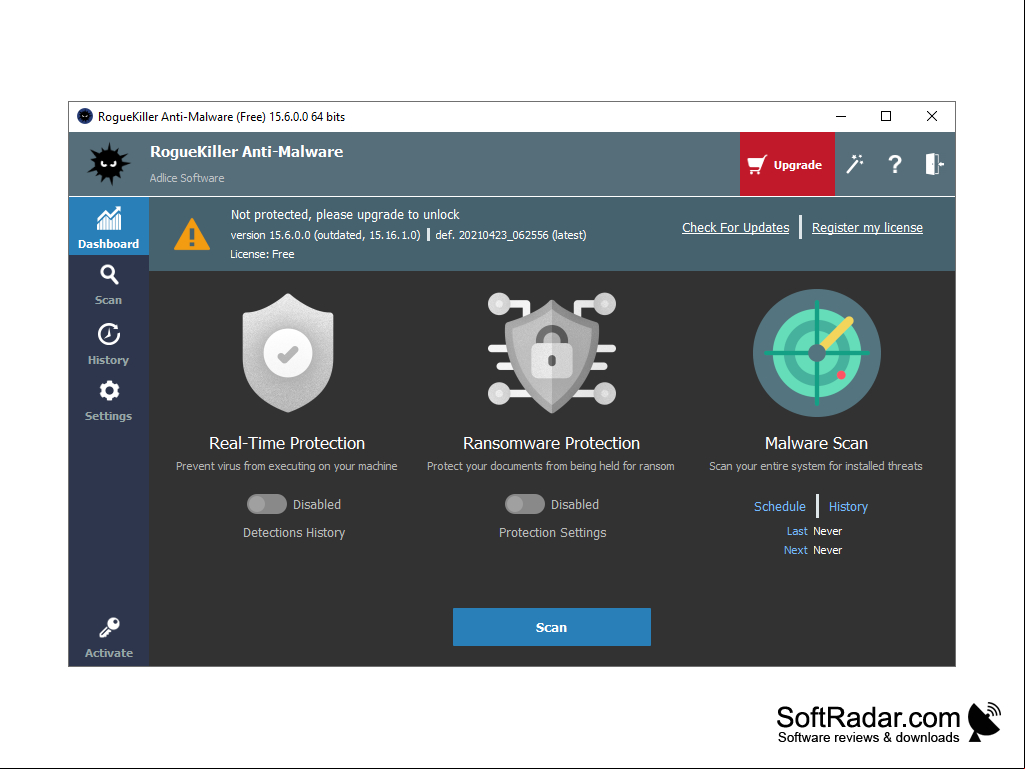Open Protection Settings

pos(552,532)
